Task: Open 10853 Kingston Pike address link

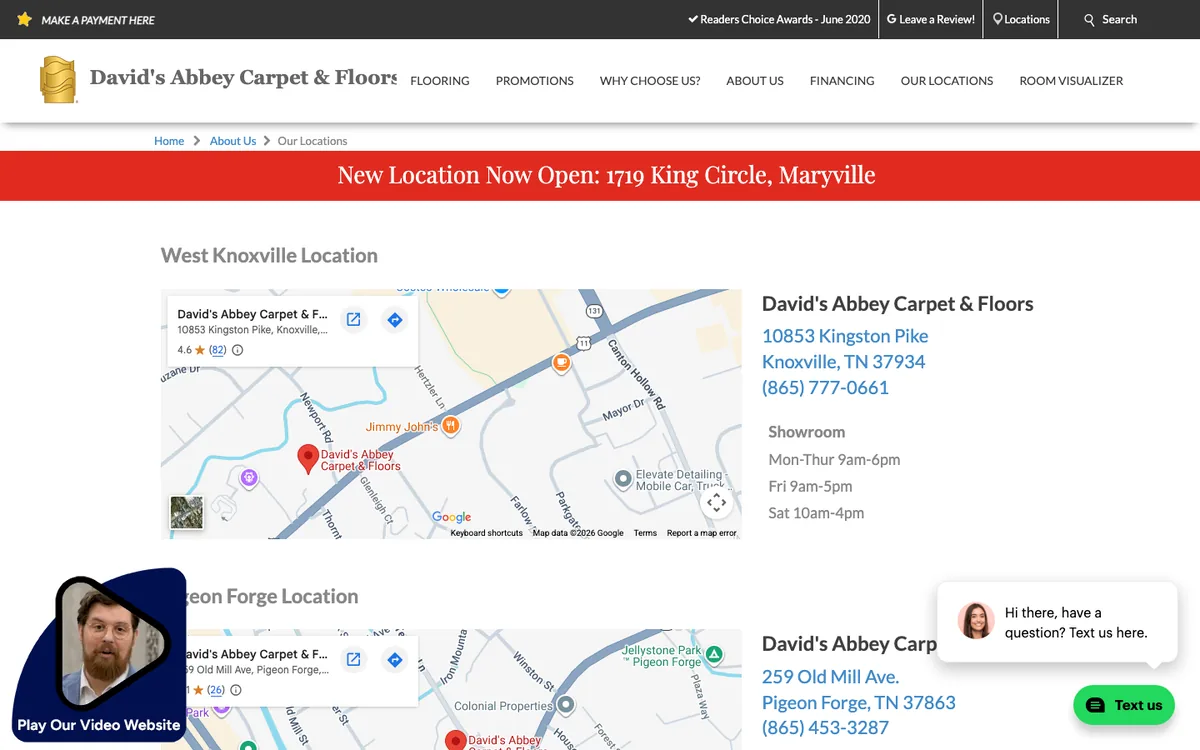Action: click(x=845, y=336)
